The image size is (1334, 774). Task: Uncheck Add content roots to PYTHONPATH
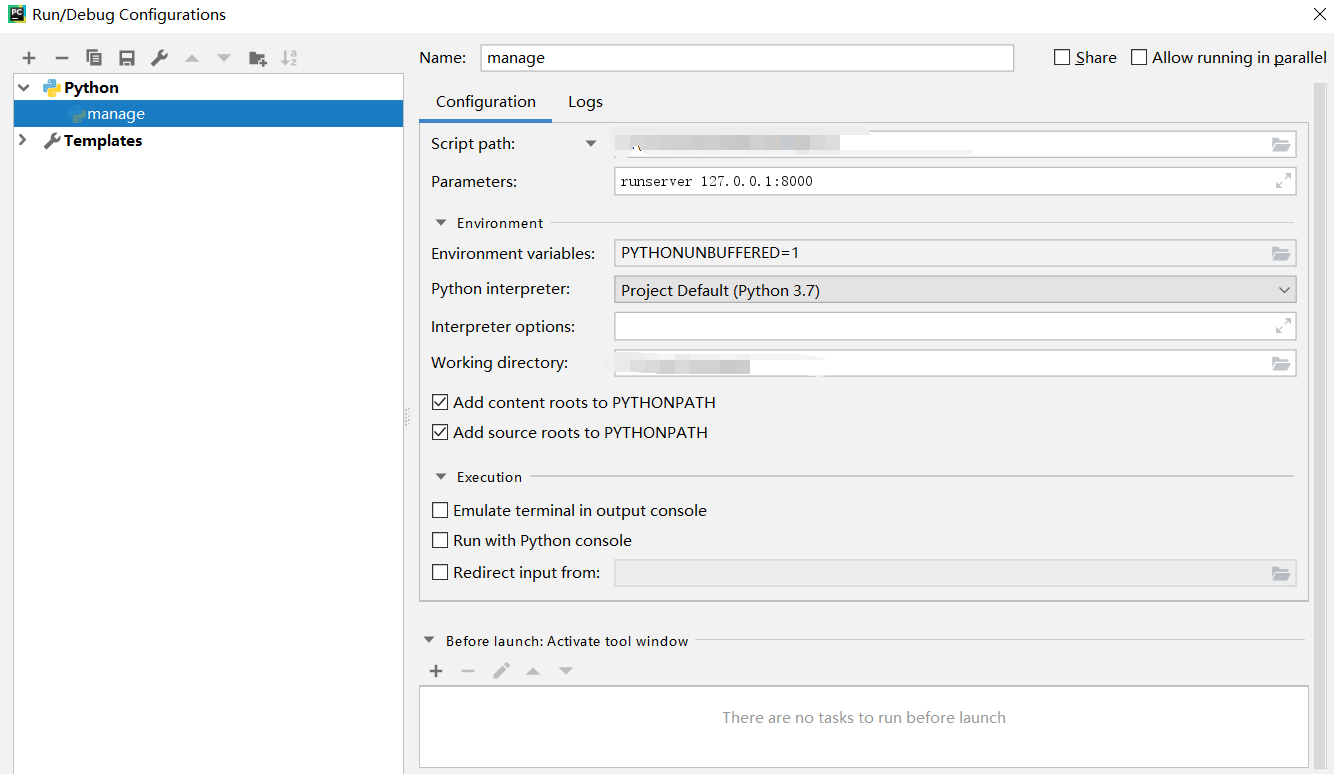coord(440,403)
